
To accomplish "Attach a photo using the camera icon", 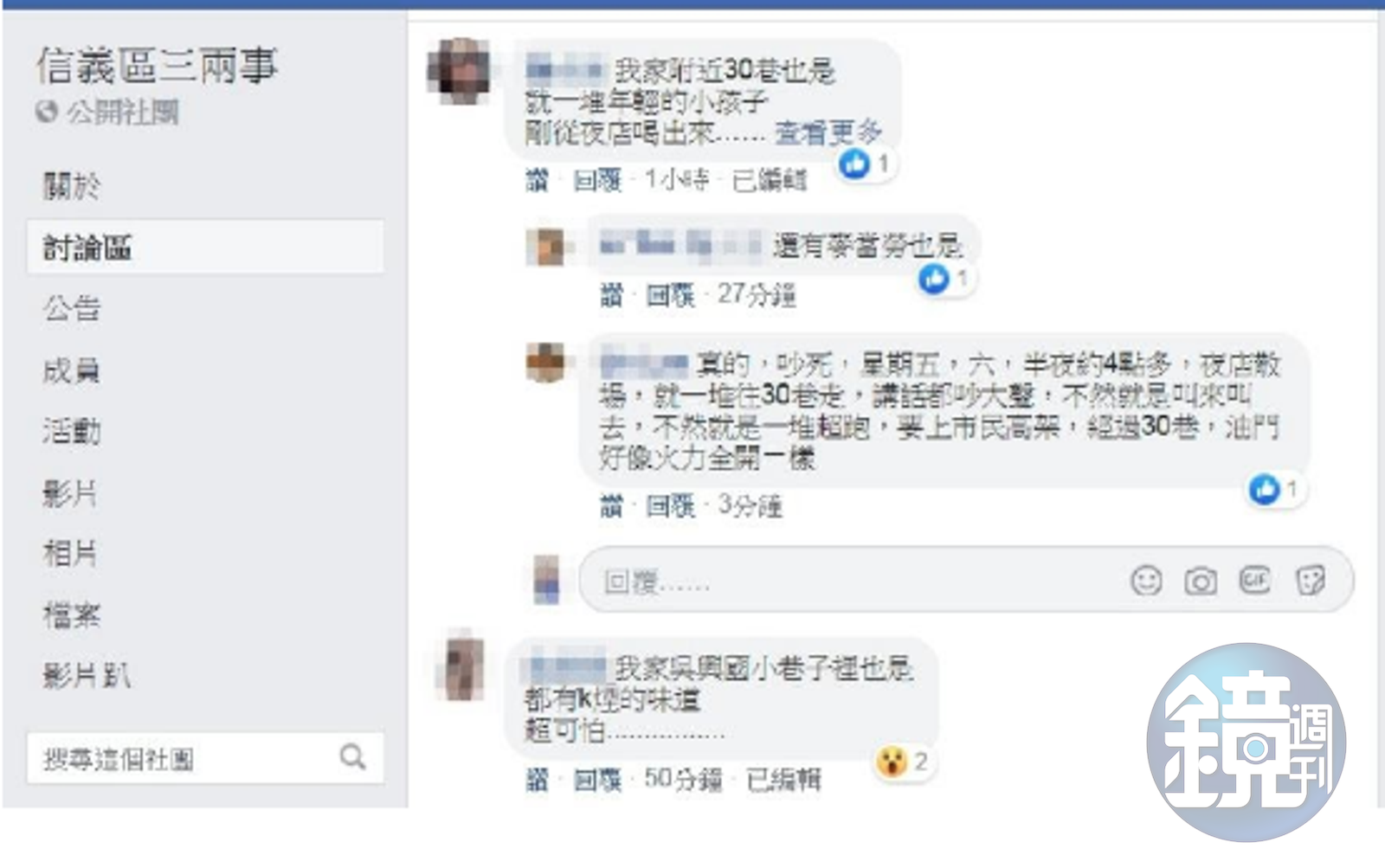I will tap(1201, 581).
